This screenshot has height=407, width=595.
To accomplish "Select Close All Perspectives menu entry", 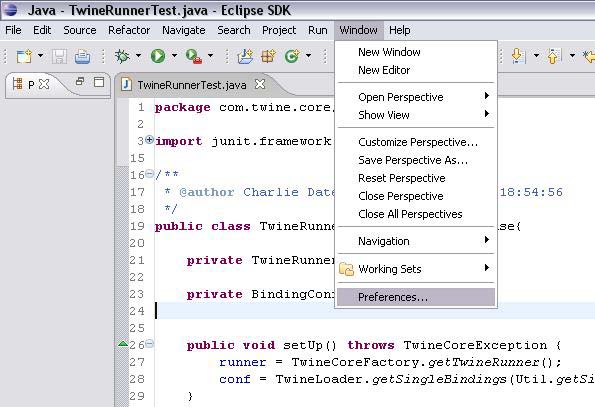I will click(x=416, y=214).
